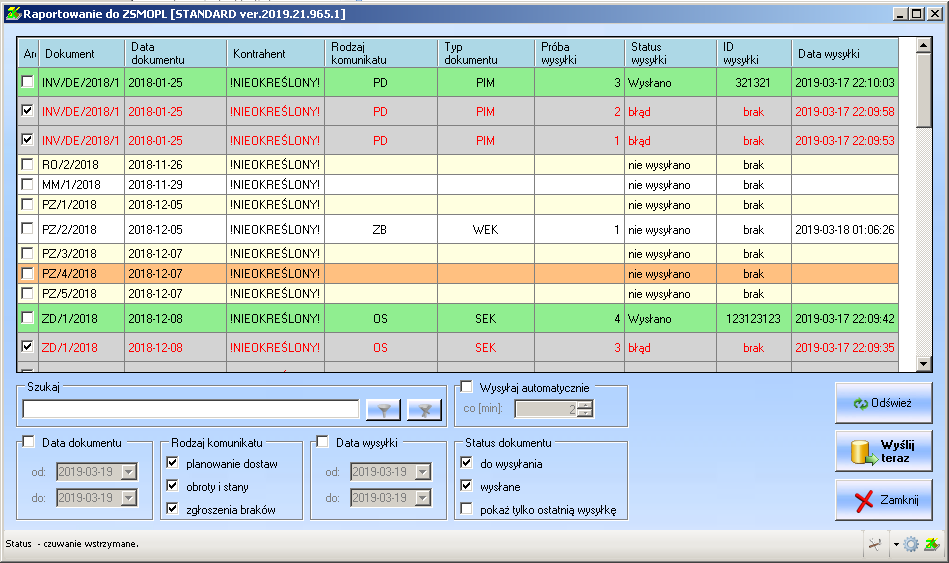Sort by Kontrahent column header
The image size is (949, 563).
(275, 53)
